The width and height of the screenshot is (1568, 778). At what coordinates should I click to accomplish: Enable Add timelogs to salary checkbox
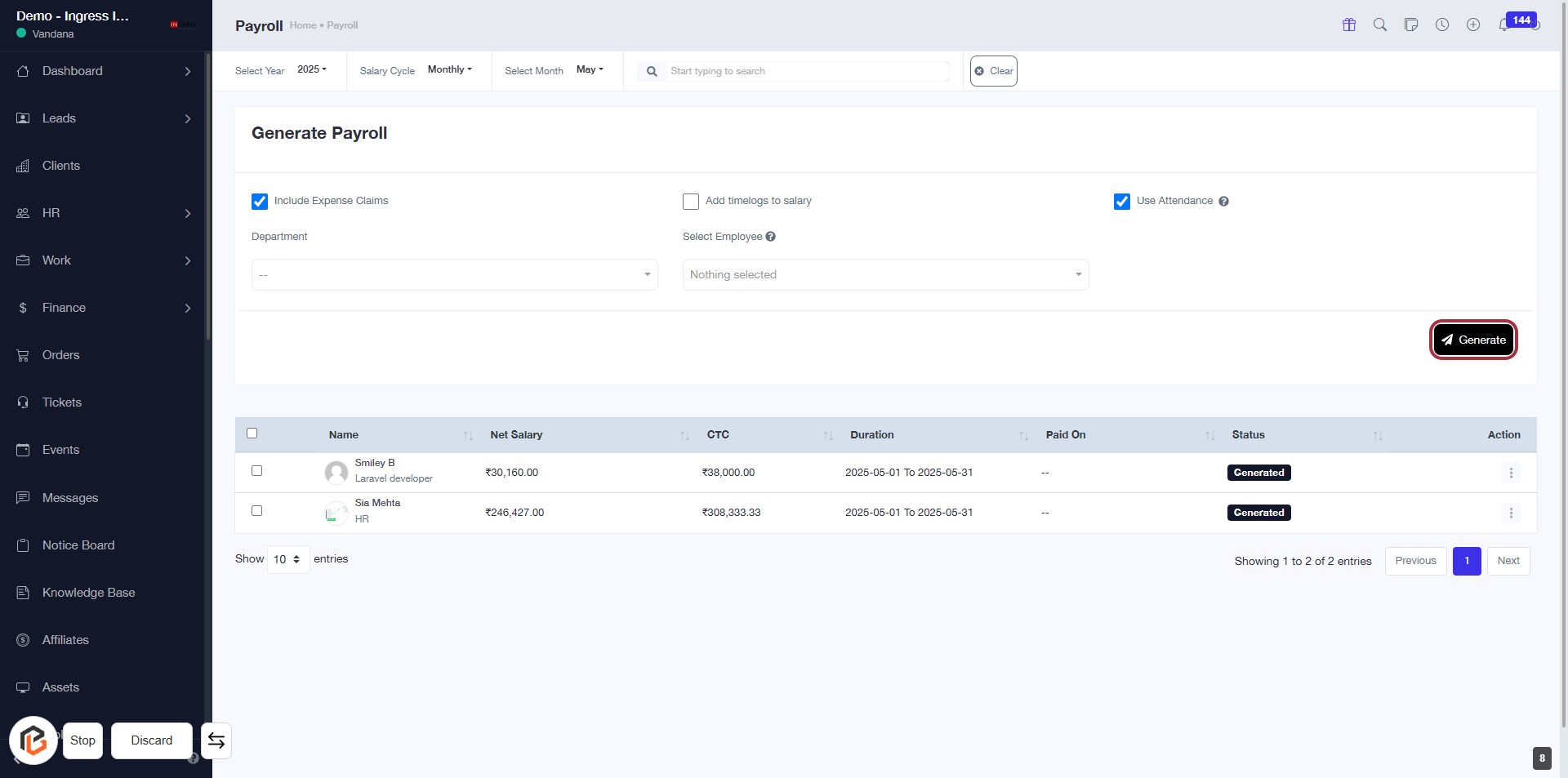[x=691, y=202]
